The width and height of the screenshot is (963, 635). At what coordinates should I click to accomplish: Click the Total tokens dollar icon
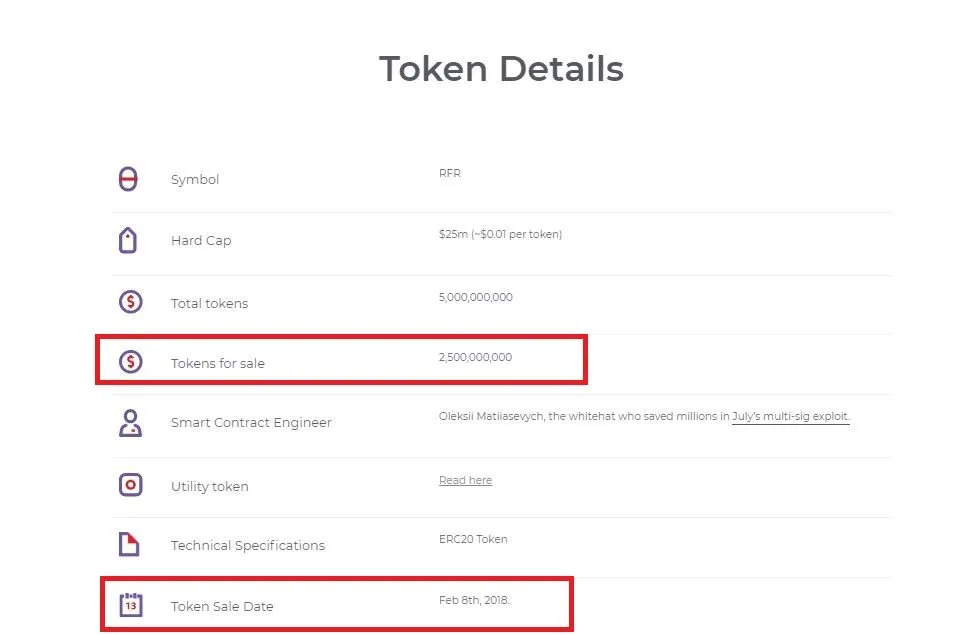[130, 302]
